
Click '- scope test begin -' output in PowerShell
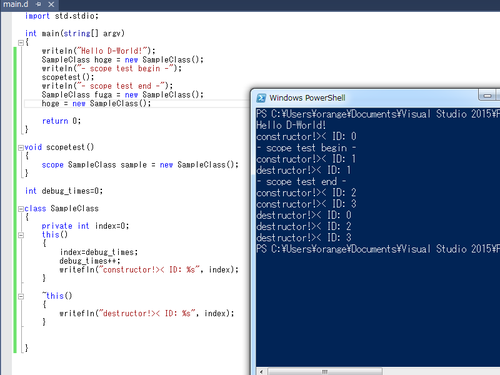pyautogui.click(x=306, y=148)
